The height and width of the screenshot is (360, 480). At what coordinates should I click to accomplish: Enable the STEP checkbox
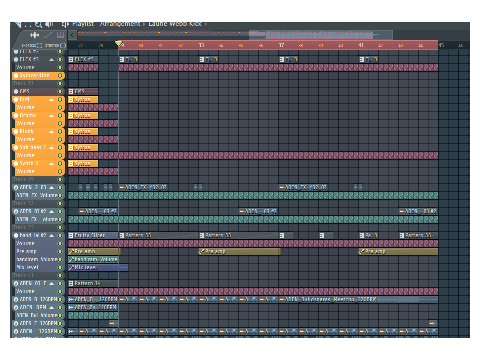(x=39, y=45)
